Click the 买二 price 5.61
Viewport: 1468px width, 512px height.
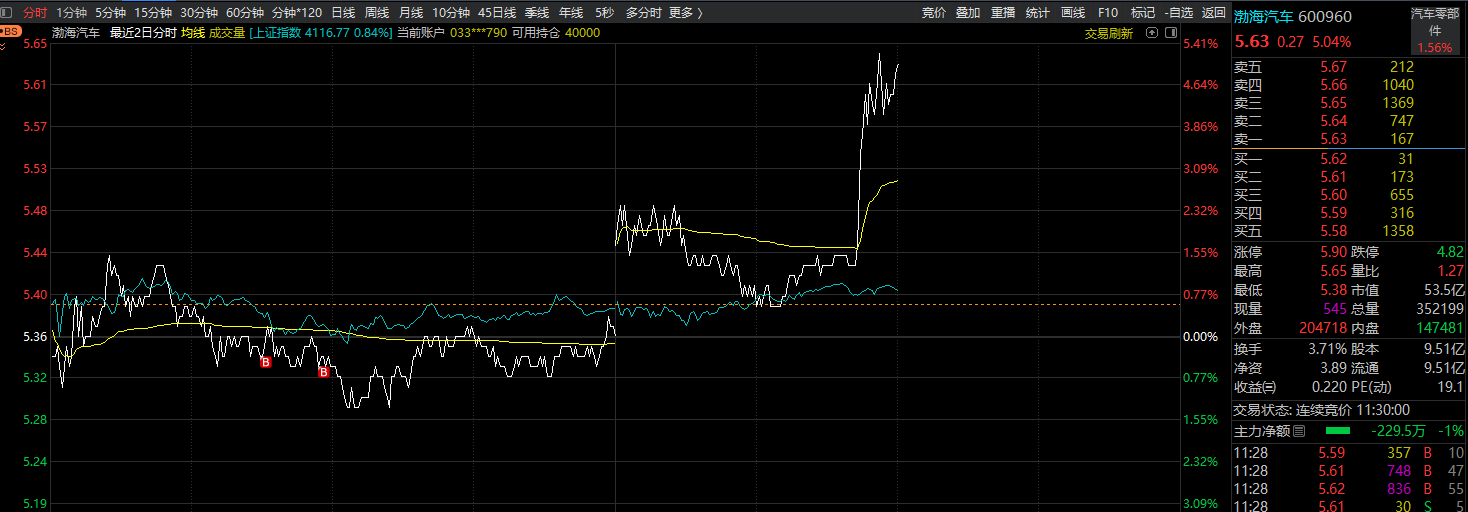1333,177
